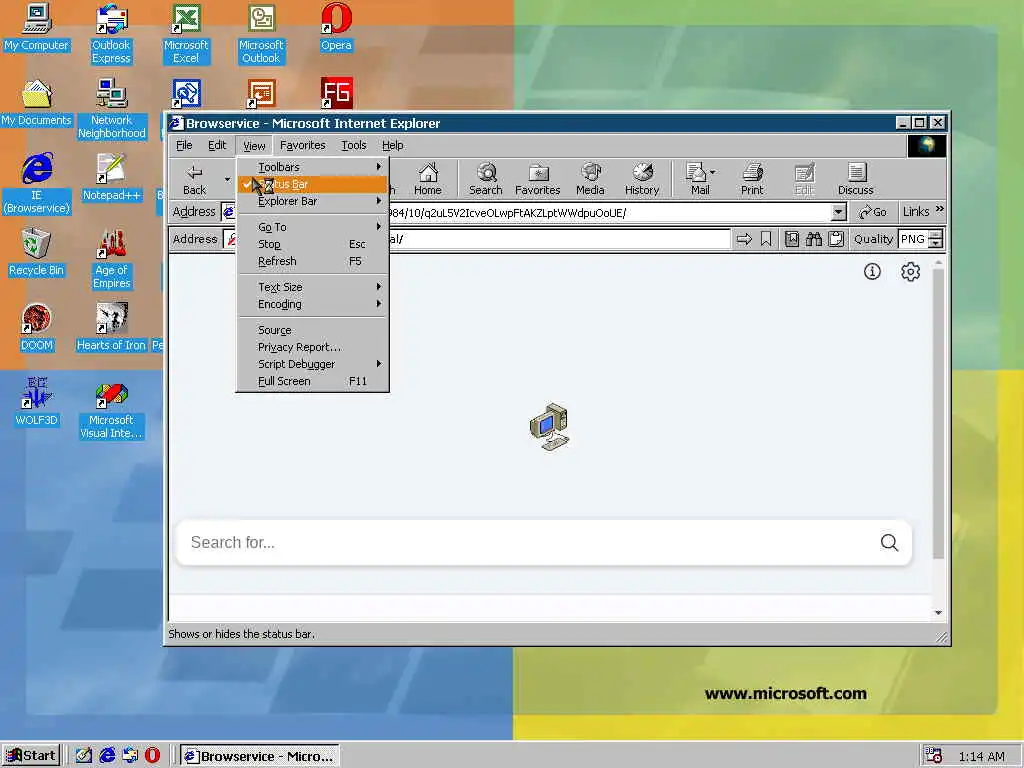Viewport: 1024px width, 768px height.
Task: Open the Search pane from toolbar
Action: coord(486,179)
